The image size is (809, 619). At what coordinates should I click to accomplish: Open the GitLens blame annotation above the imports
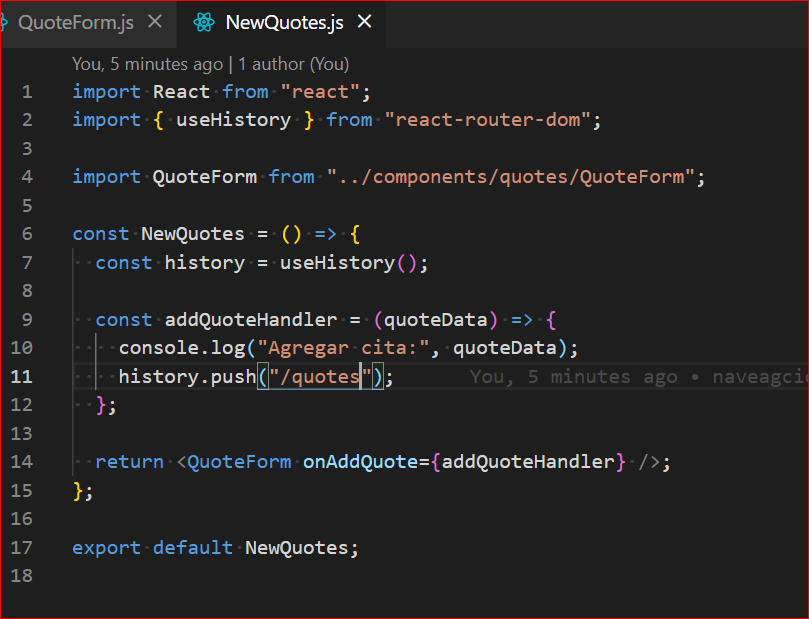(x=210, y=63)
